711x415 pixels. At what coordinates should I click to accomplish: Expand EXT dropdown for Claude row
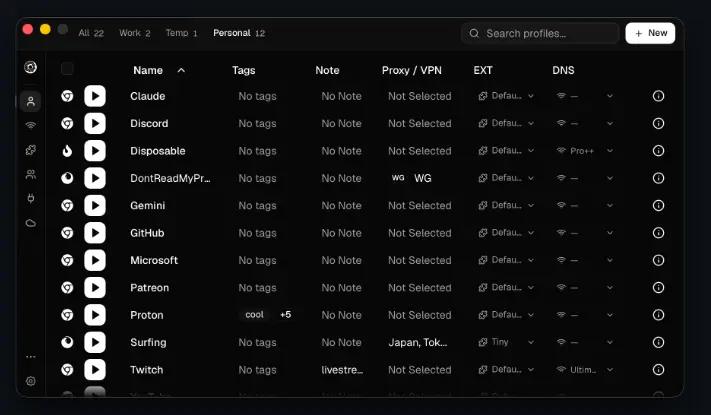click(506, 96)
